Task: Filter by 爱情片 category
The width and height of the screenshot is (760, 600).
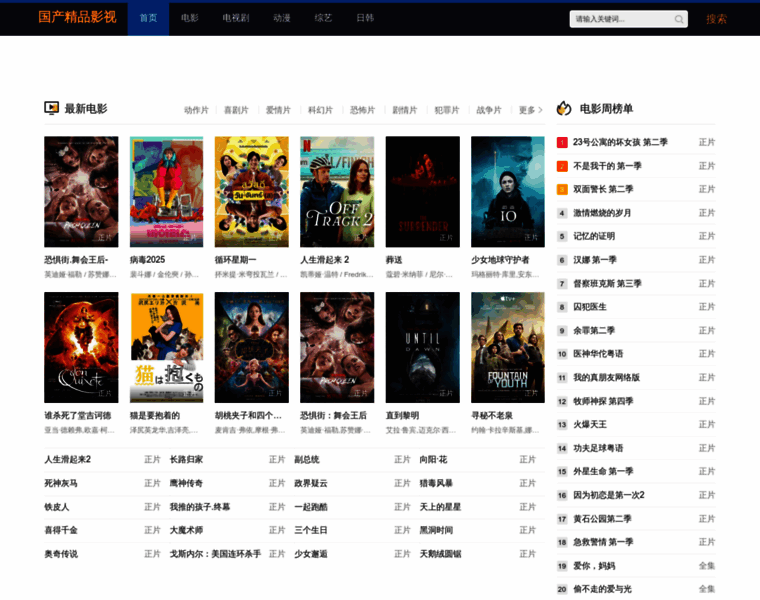Action: tap(278, 110)
